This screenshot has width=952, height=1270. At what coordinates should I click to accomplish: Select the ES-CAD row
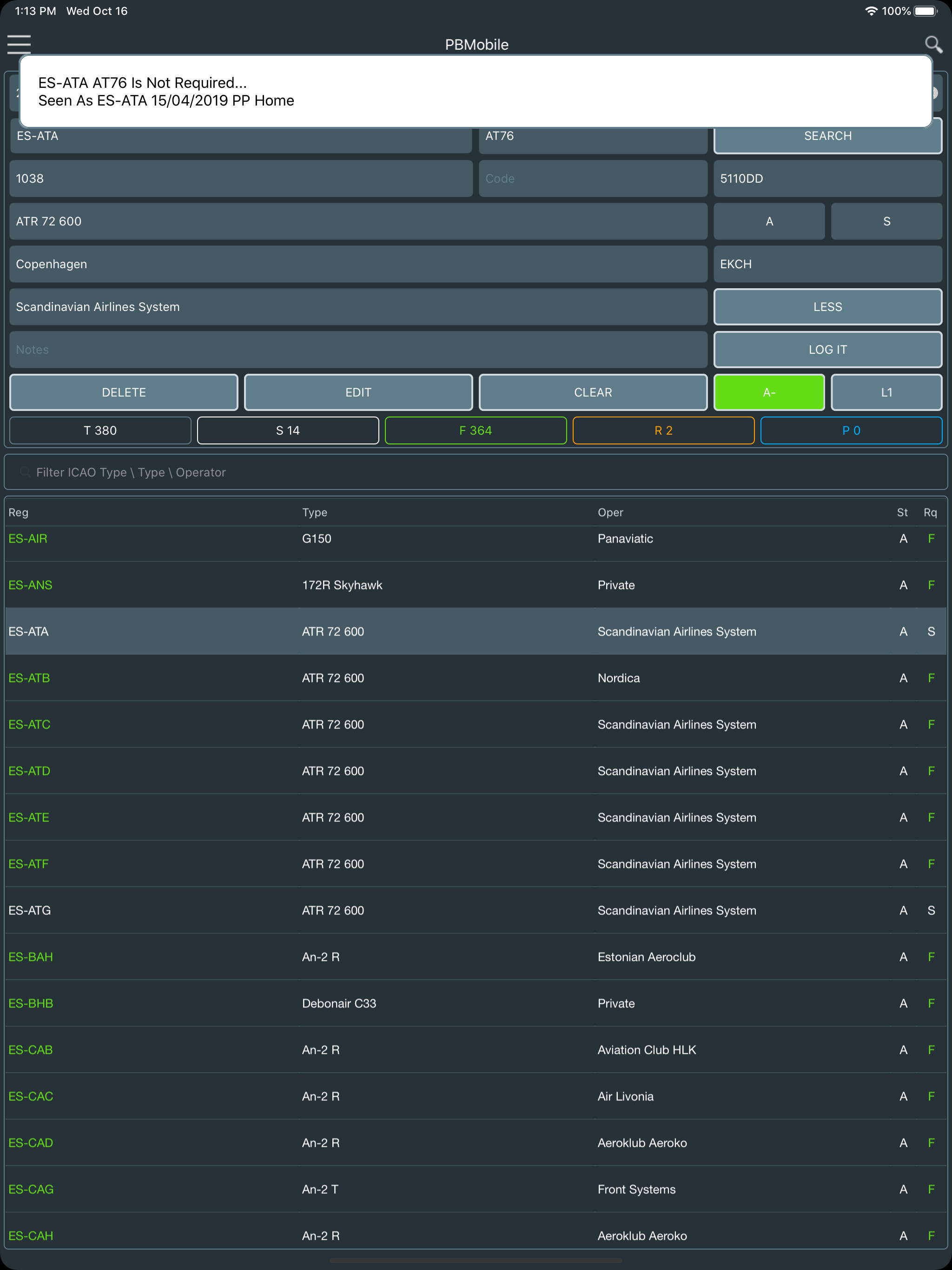coord(476,1143)
